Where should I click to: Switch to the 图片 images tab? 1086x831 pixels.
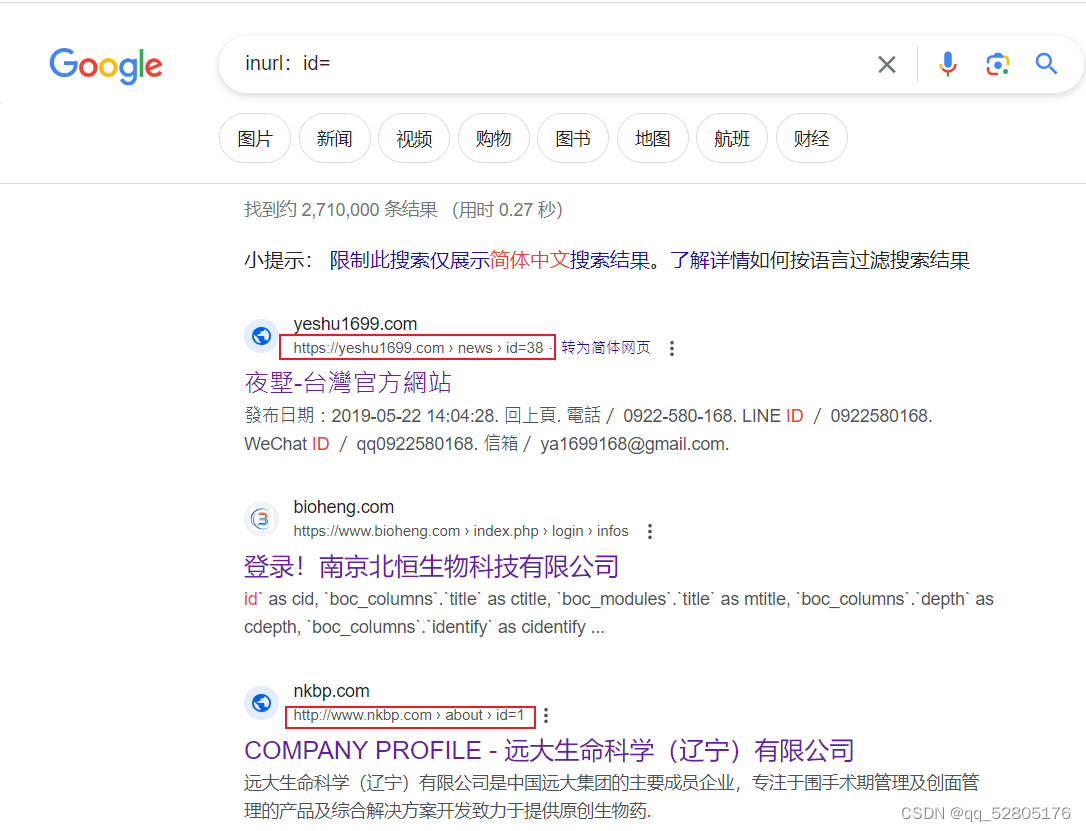[255, 138]
